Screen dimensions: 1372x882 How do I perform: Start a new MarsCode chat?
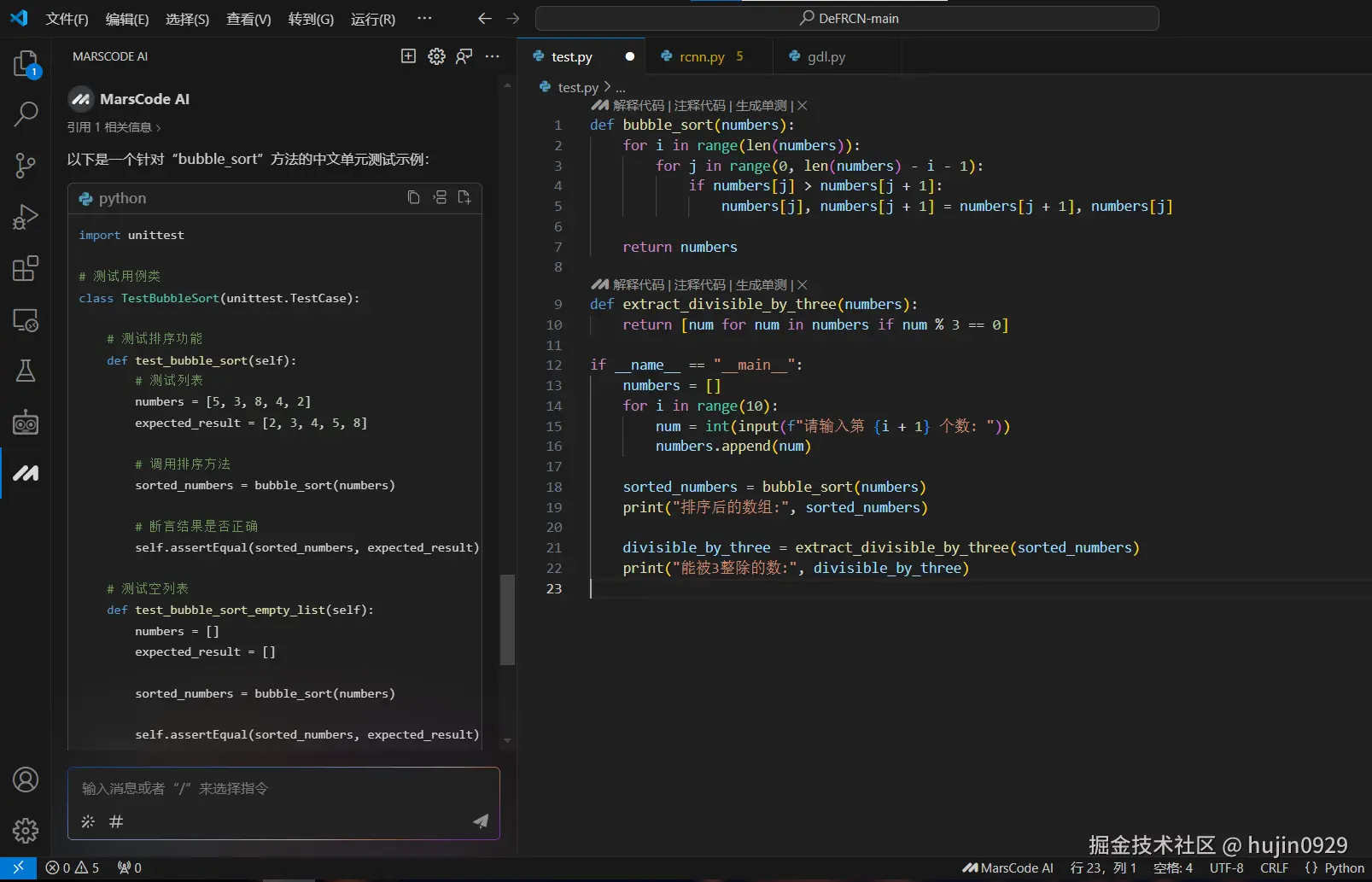point(409,56)
